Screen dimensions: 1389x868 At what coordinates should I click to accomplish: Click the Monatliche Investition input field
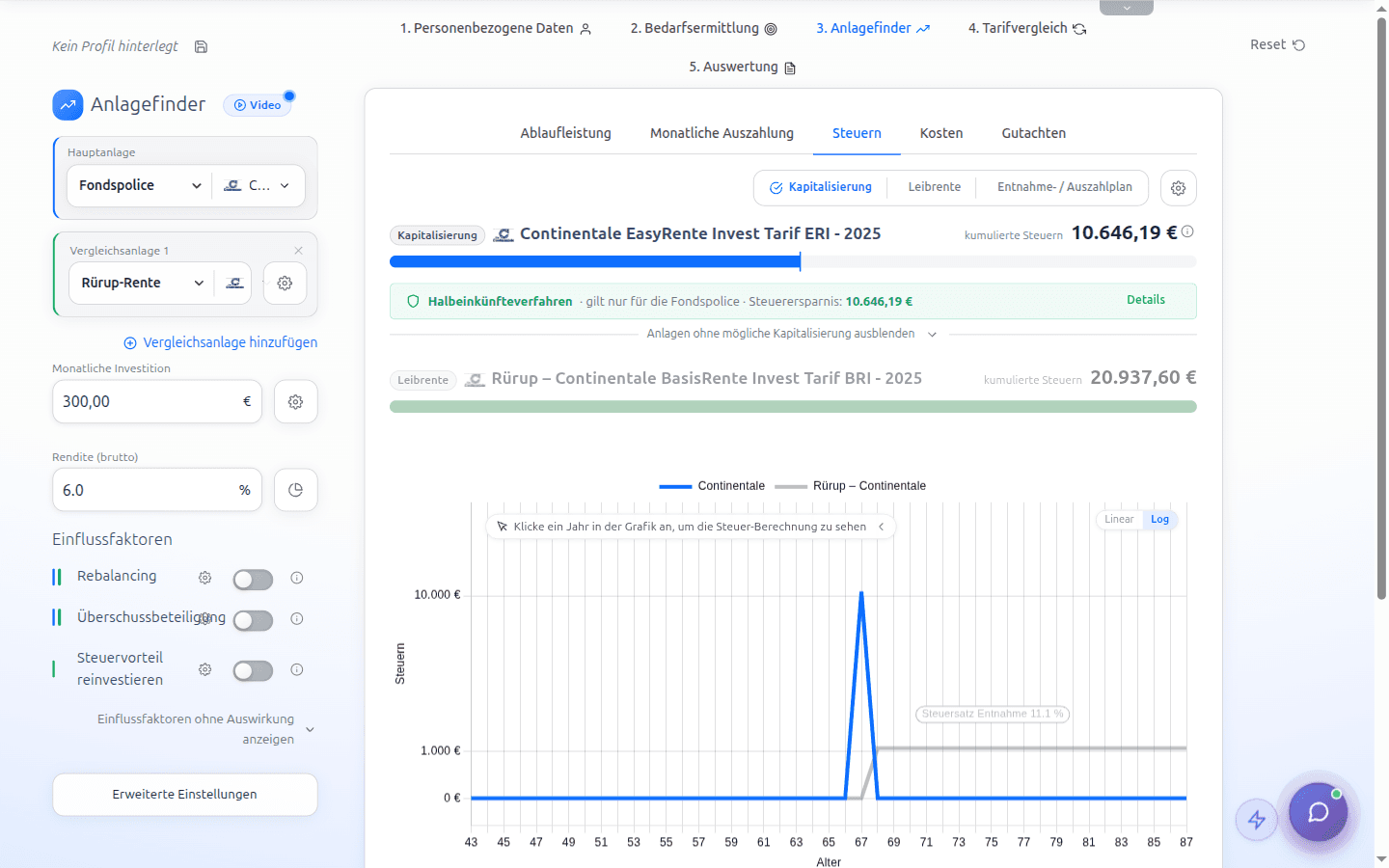pyautogui.click(x=157, y=401)
